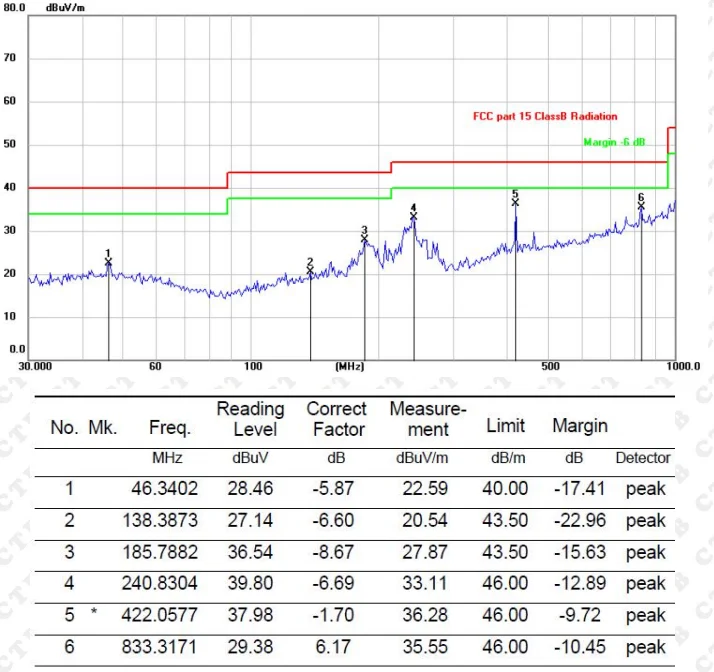Click margin value -22.96
The height and width of the screenshot is (672, 714).
click(x=580, y=520)
